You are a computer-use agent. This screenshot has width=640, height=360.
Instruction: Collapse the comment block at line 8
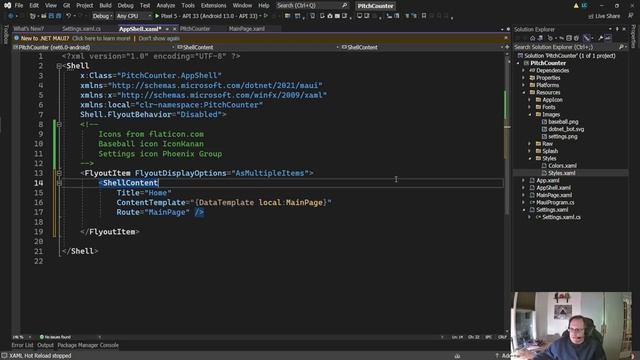click(x=59, y=124)
